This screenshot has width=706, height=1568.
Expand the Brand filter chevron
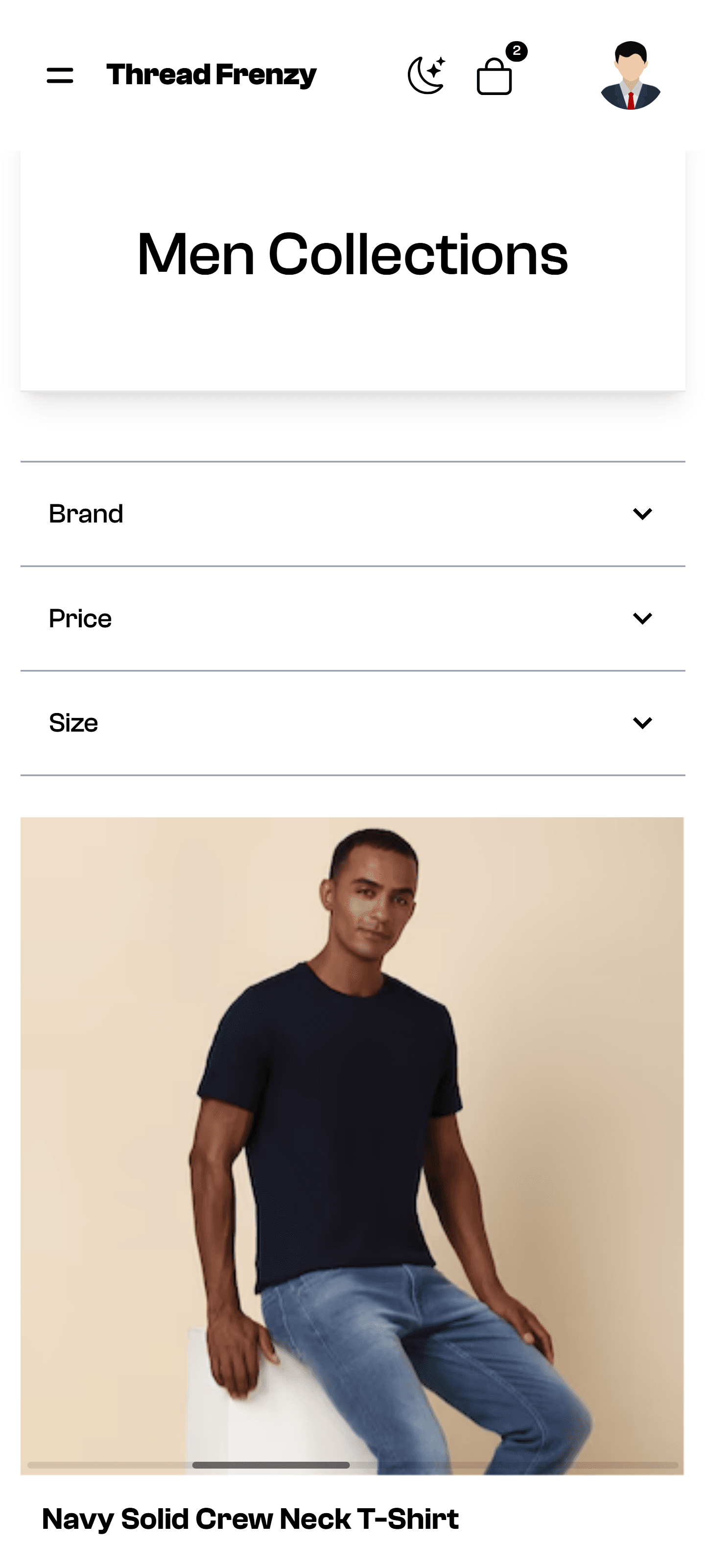[642, 514]
